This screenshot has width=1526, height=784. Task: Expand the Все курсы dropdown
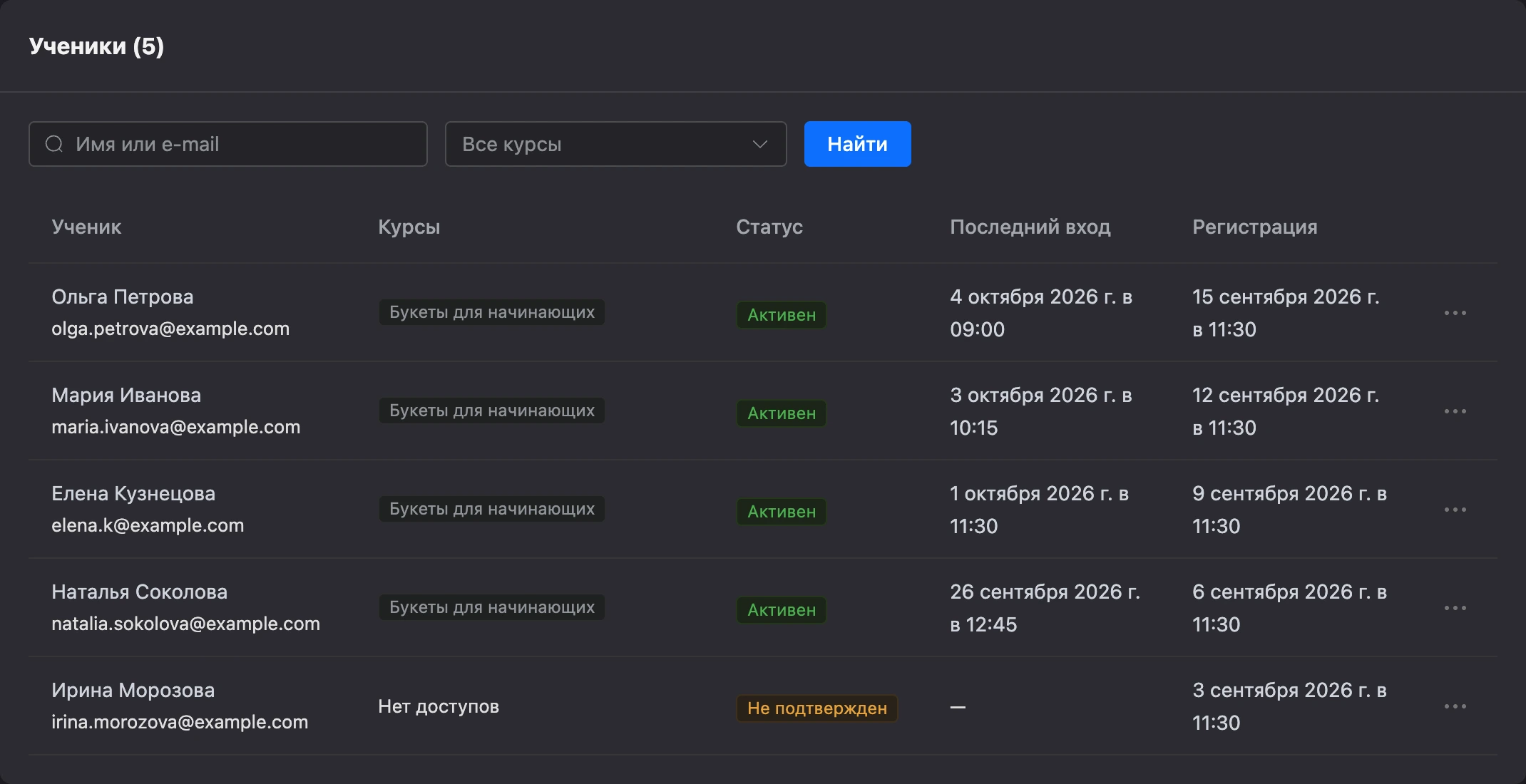click(x=615, y=144)
